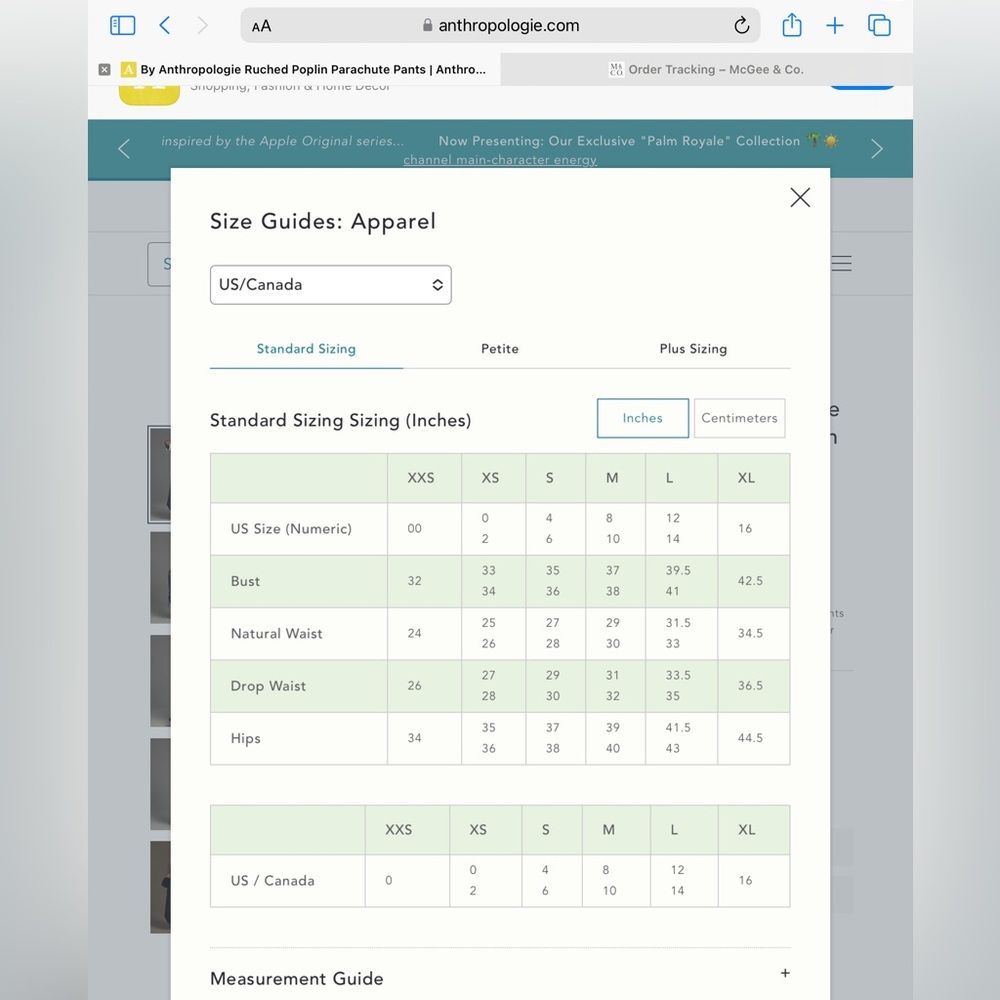Open a new tab with plus icon
The image size is (1000, 1000).
(x=834, y=26)
